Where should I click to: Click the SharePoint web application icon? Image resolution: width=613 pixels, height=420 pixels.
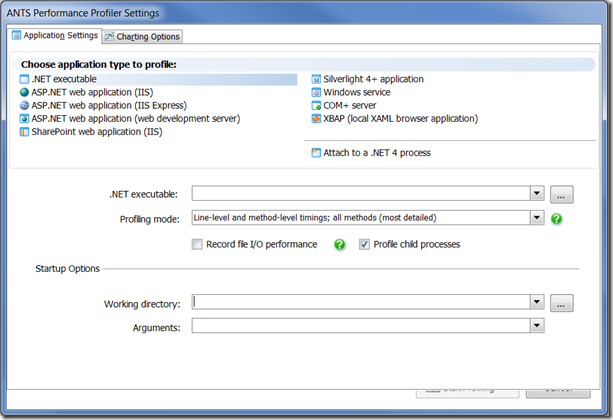24,132
